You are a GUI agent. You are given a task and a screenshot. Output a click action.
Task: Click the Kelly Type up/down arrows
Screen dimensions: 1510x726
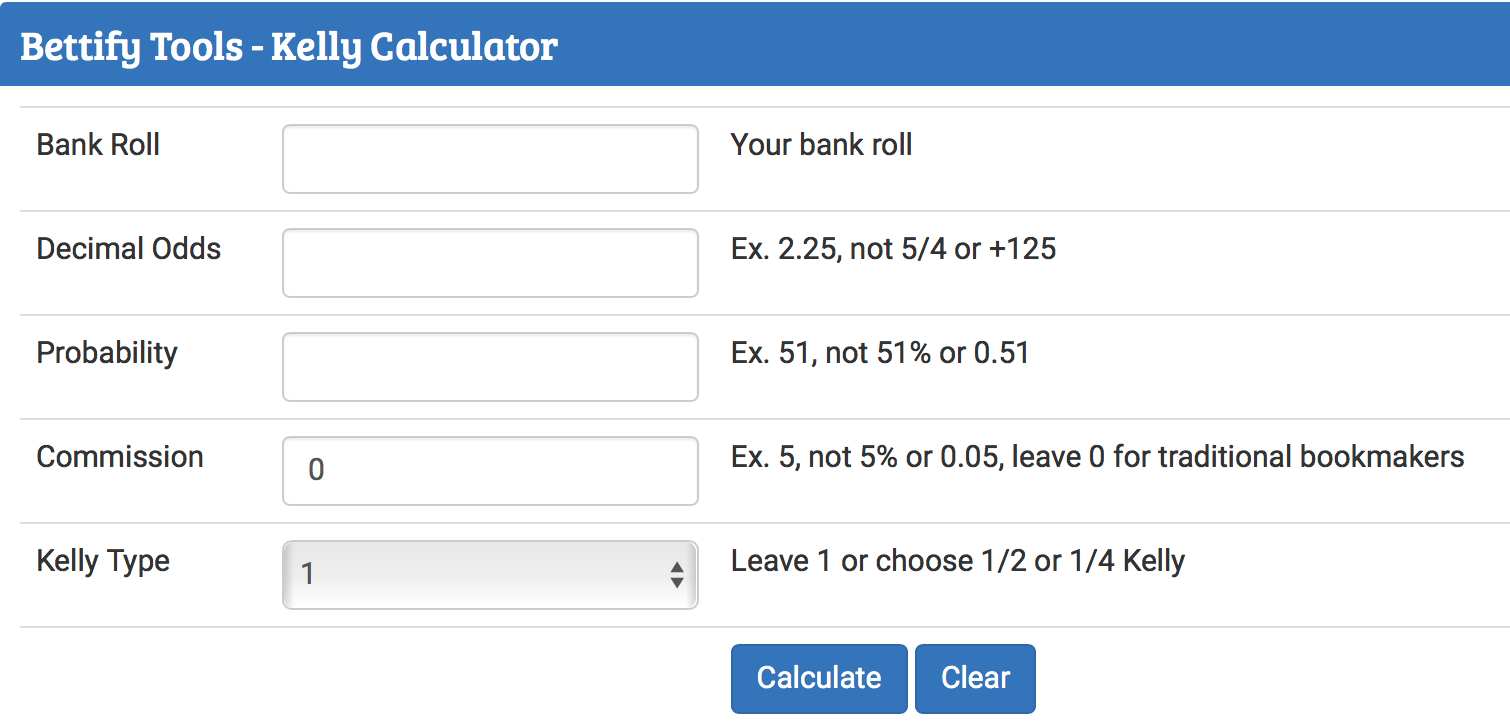coord(677,575)
